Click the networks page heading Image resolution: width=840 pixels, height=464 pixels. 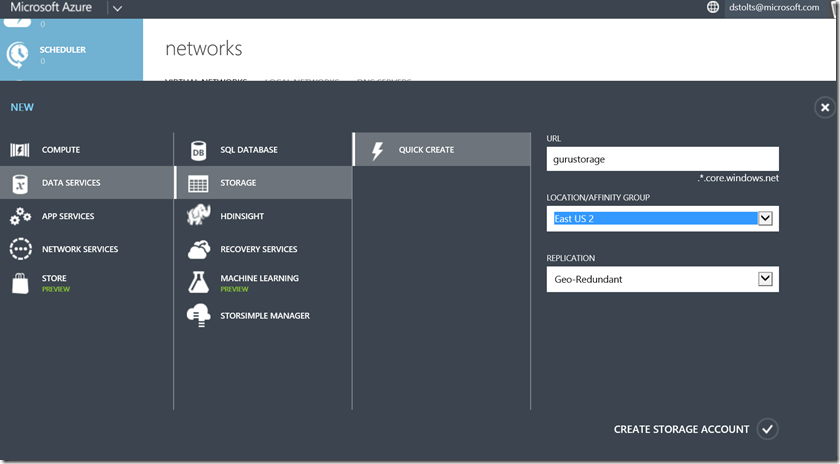(204, 49)
